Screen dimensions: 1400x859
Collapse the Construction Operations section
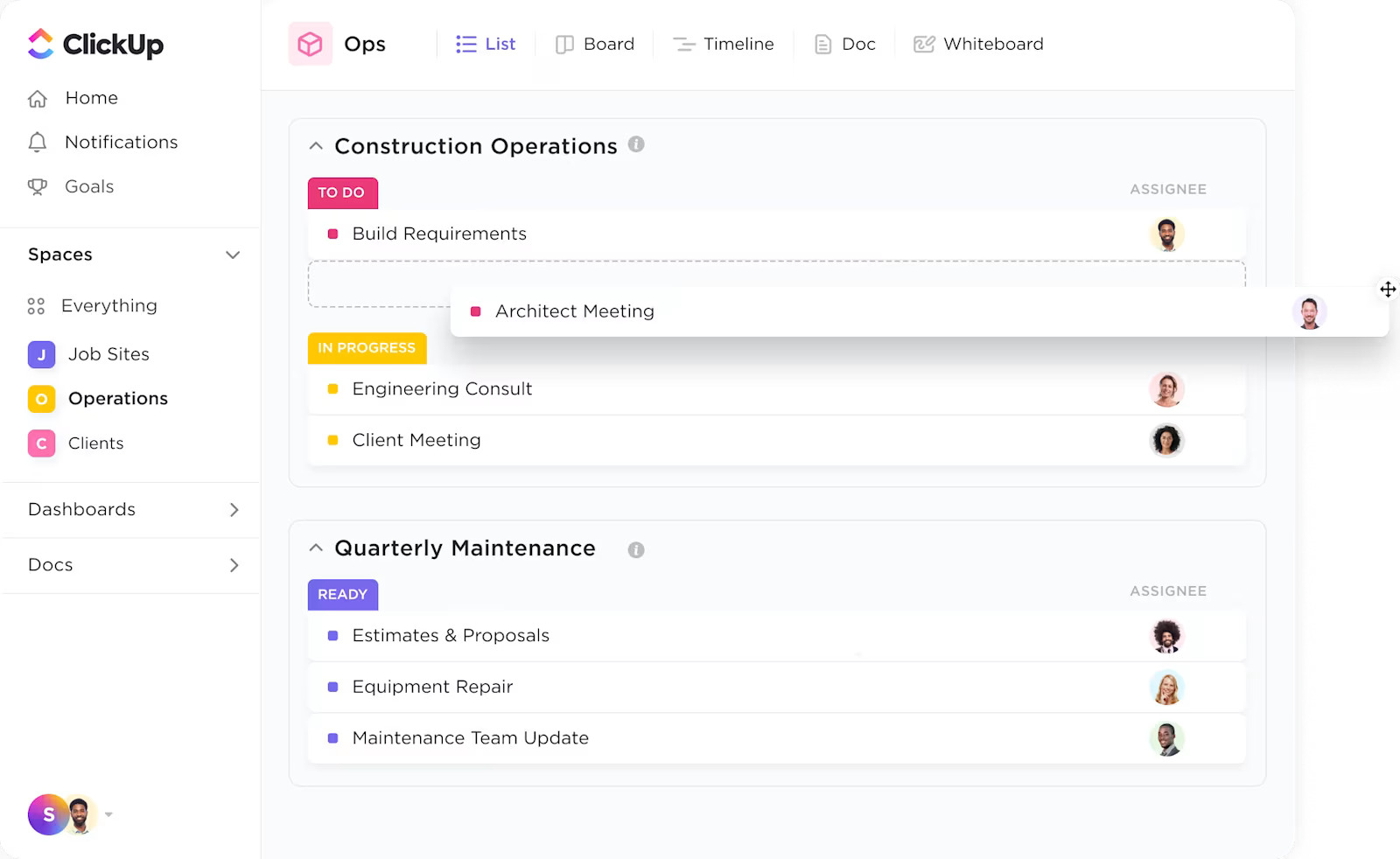[315, 145]
